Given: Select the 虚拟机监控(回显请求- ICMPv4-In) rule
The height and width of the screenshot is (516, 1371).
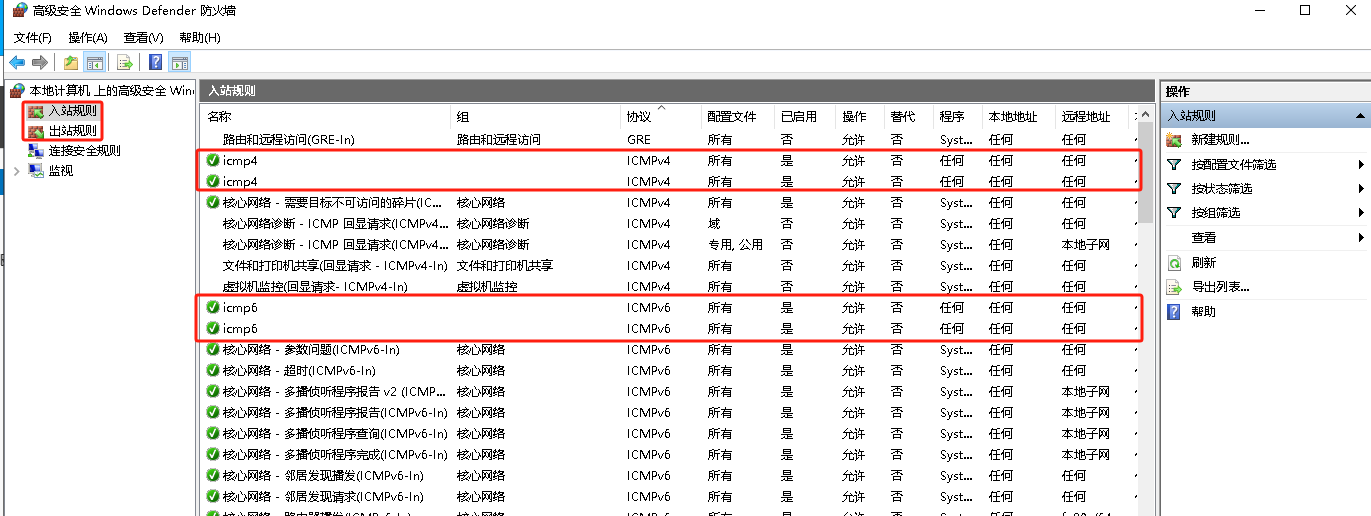Looking at the screenshot, I should point(668,287).
